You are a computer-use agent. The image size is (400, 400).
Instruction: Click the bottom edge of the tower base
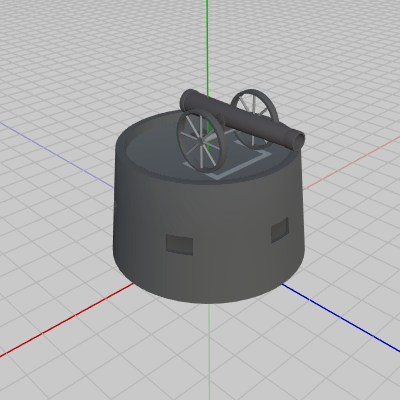[208, 302]
